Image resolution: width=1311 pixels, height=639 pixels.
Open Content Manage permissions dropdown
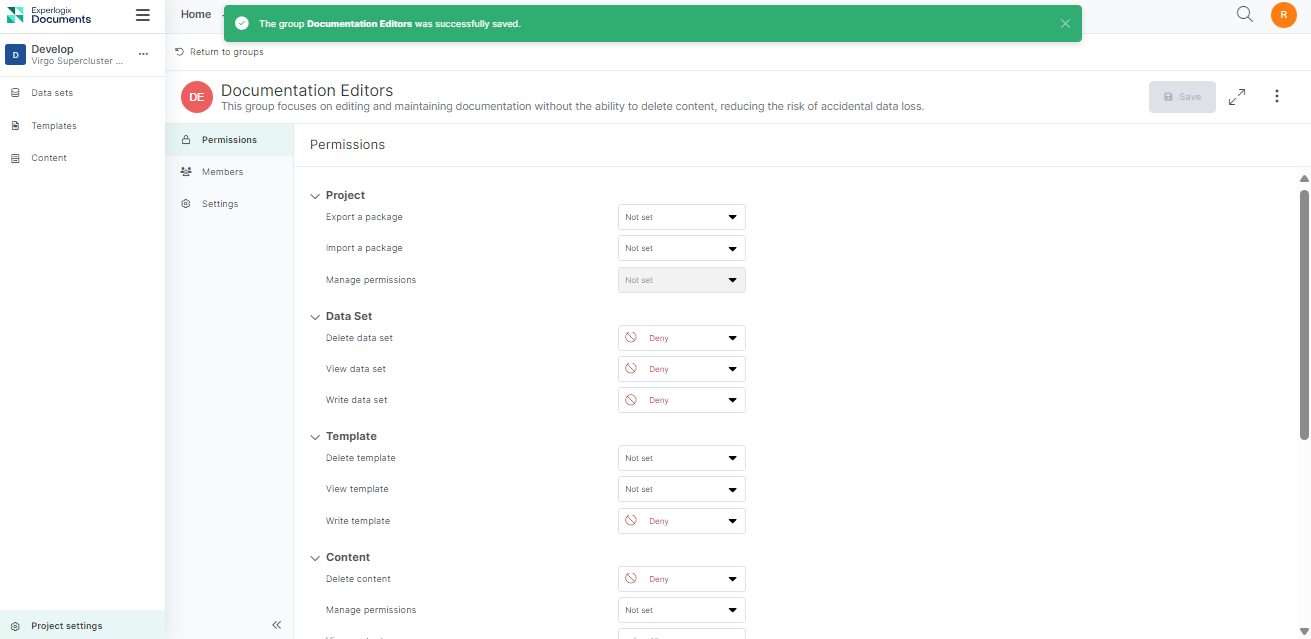(x=682, y=610)
